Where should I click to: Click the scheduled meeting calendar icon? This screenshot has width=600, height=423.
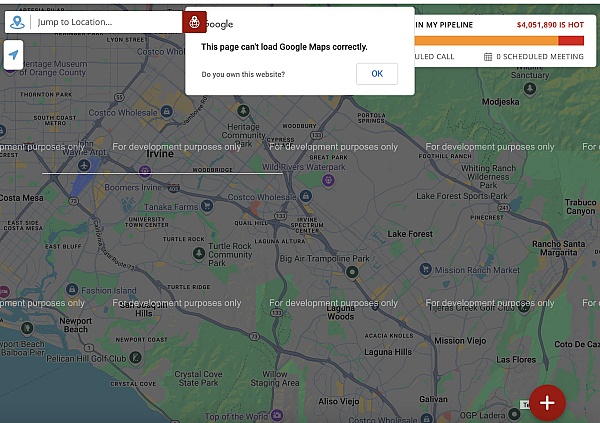(488, 57)
